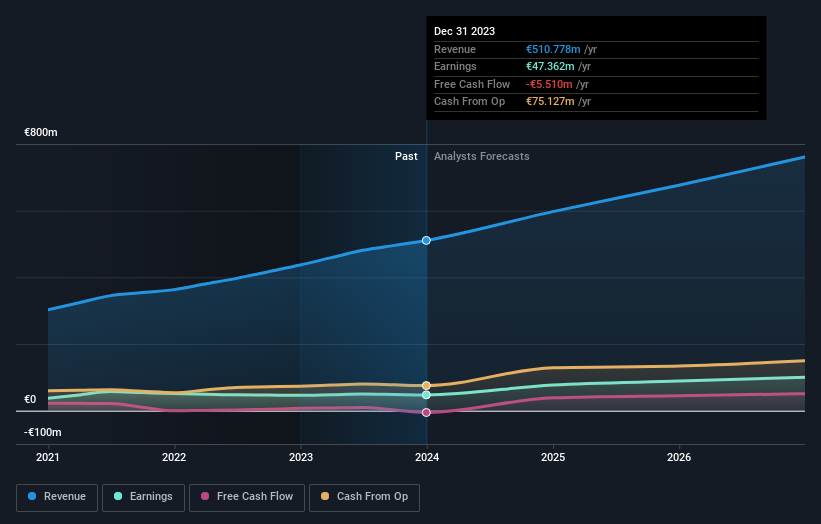
Task: Click the €47.362m earnings value
Action: click(x=550, y=66)
